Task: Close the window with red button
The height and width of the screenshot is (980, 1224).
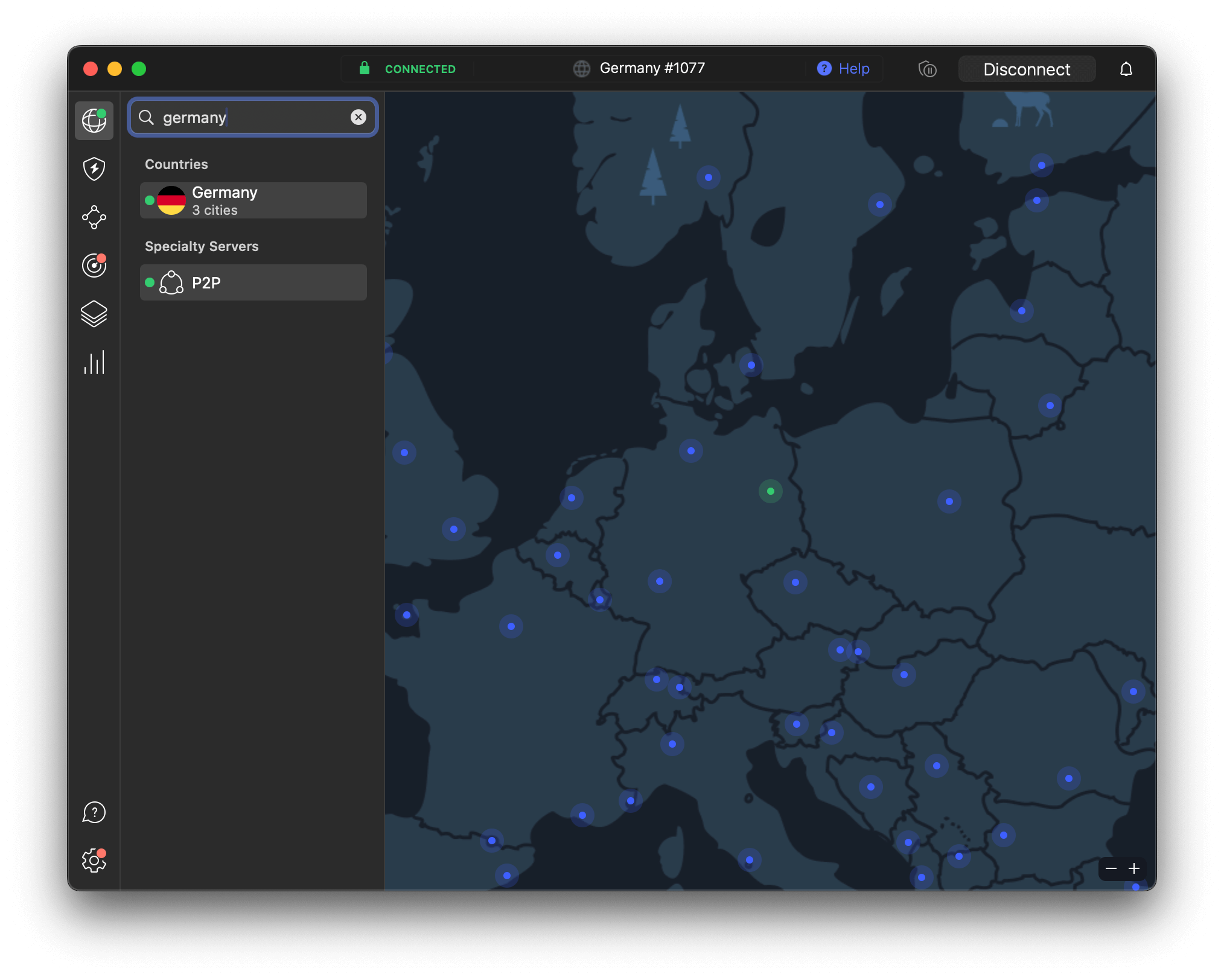Action: tap(91, 69)
